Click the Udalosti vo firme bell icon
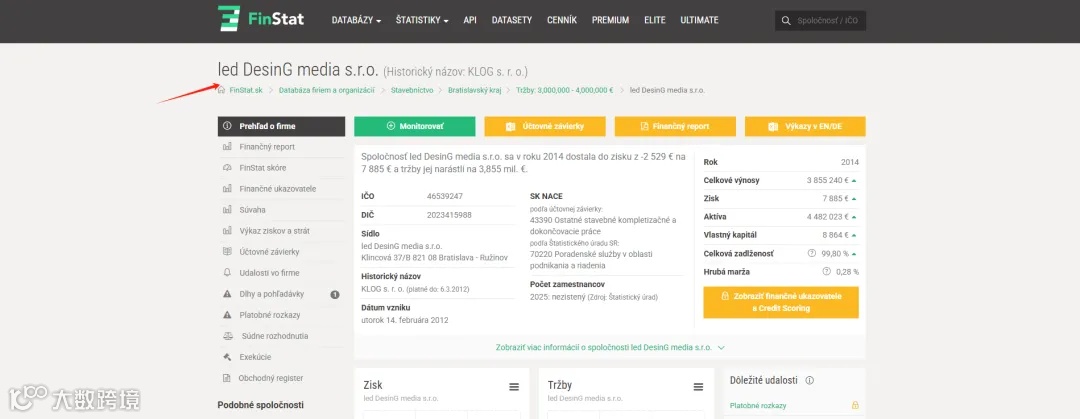The image size is (1080, 419). click(x=227, y=273)
